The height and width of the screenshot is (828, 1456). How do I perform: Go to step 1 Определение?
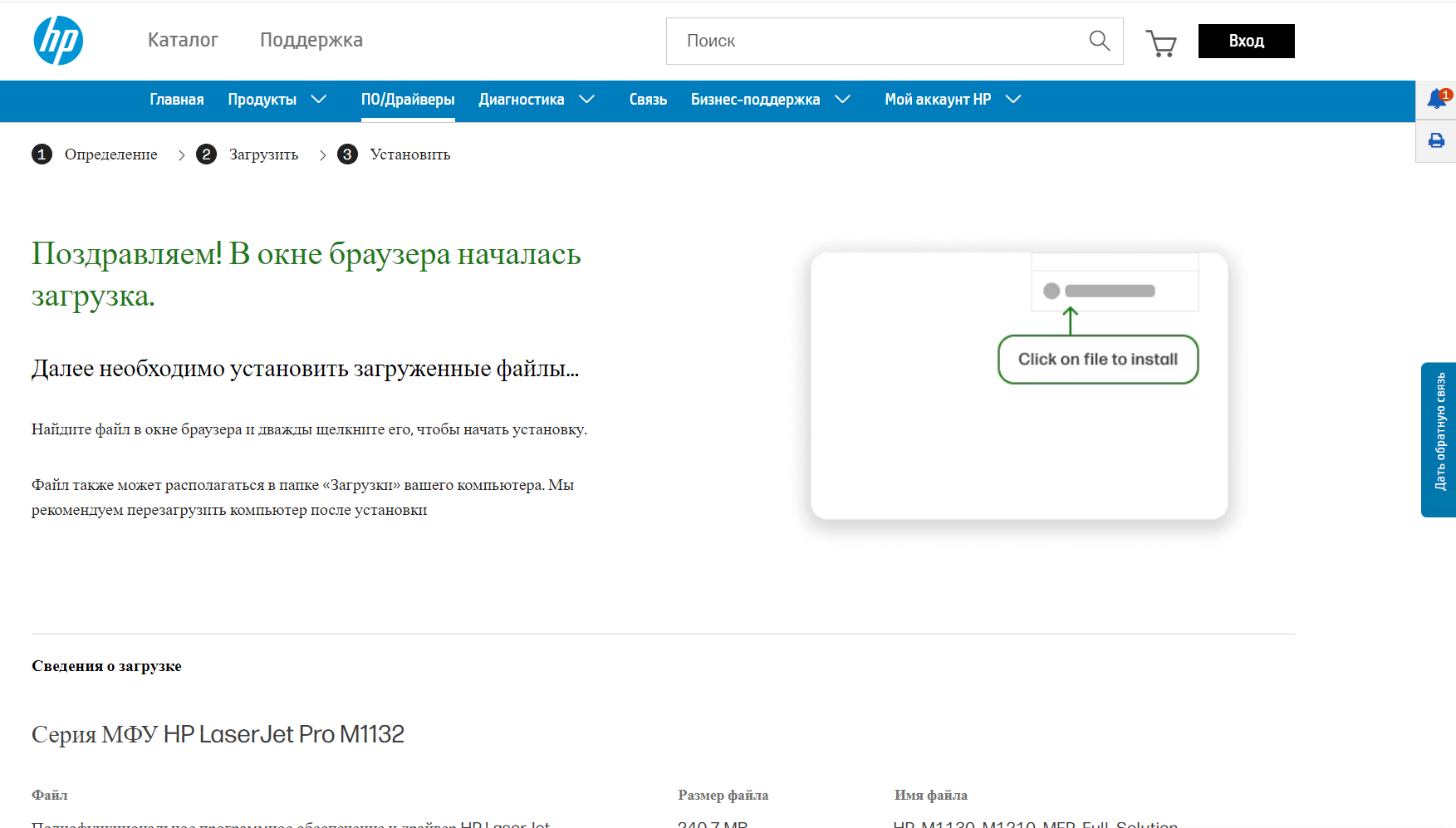(x=95, y=154)
